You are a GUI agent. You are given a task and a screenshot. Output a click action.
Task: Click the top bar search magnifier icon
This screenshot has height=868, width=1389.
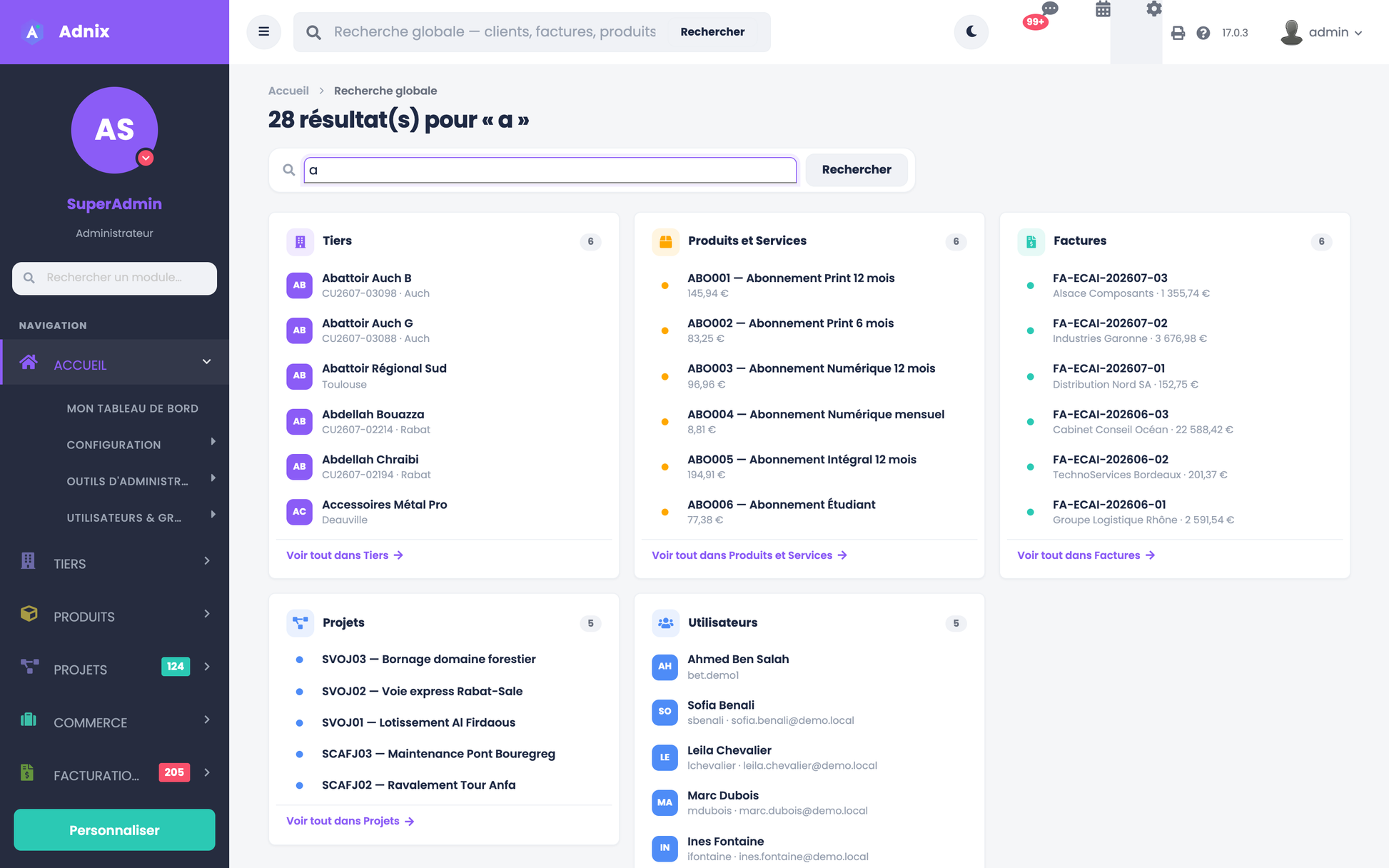[313, 32]
